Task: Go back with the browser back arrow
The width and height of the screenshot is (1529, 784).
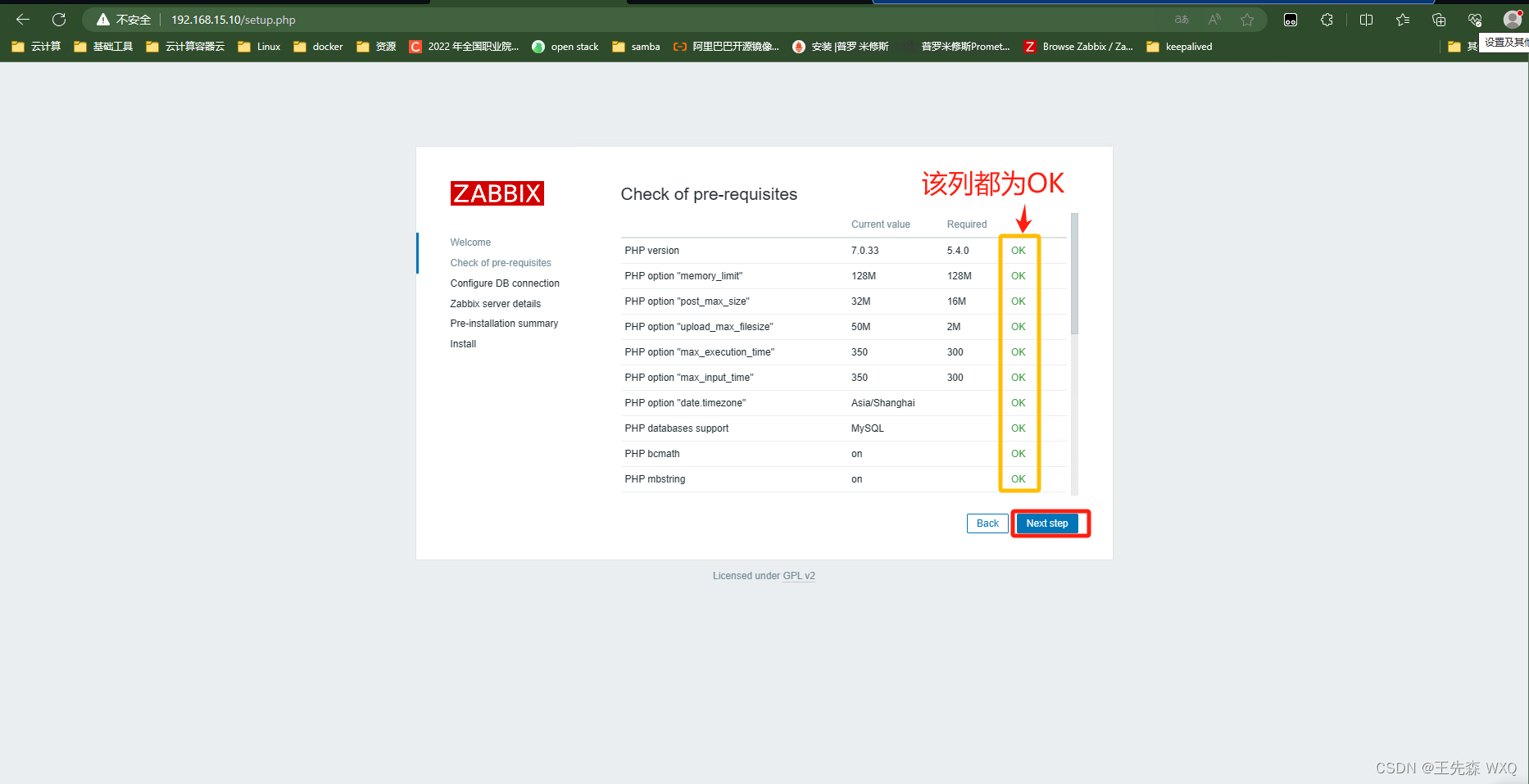Action: pos(23,20)
